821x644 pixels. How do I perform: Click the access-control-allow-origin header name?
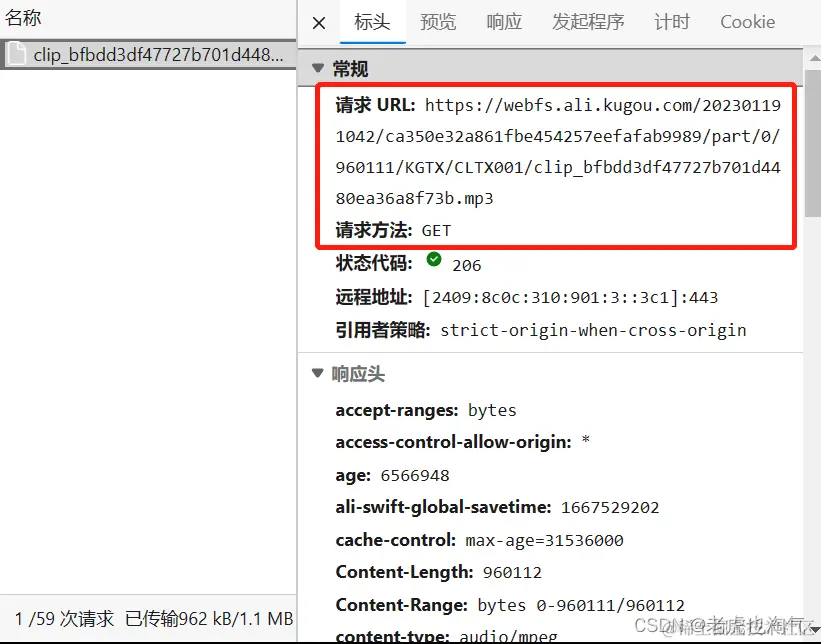pyautogui.click(x=453, y=442)
